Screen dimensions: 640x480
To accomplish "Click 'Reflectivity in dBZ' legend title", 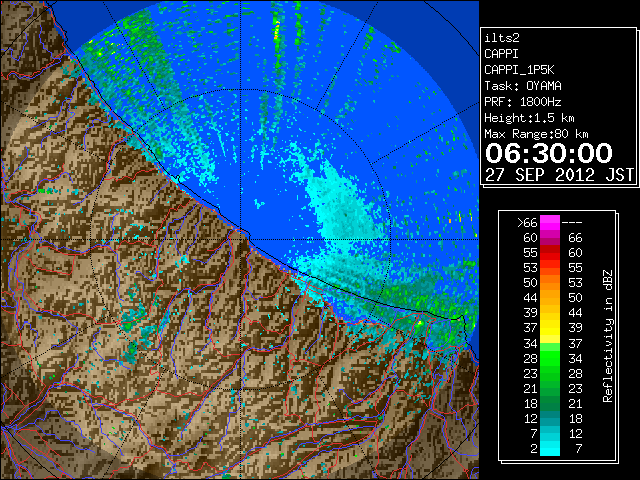I will [608, 336].
